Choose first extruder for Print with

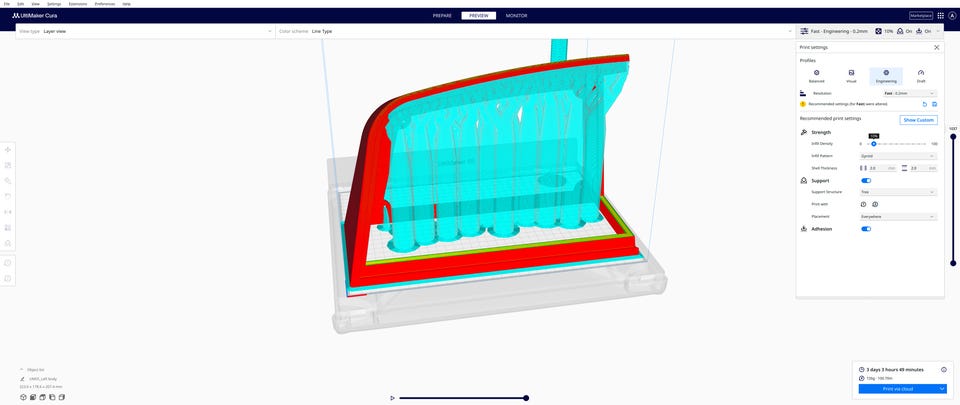click(863, 204)
